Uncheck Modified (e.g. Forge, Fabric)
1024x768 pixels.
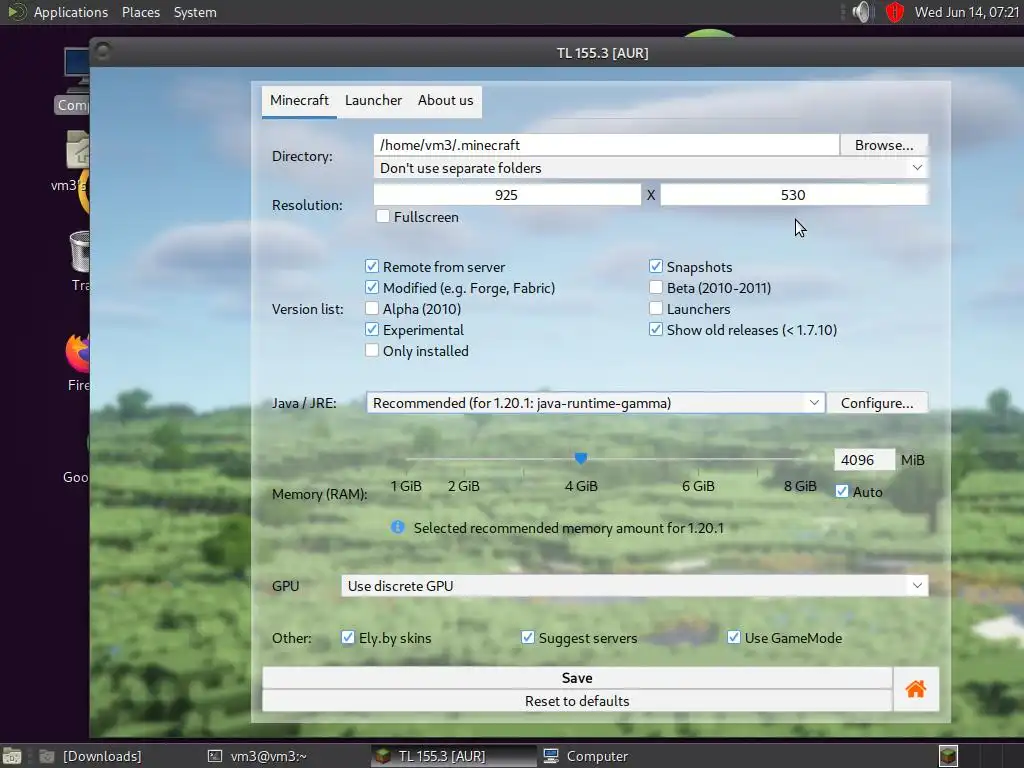point(372,287)
